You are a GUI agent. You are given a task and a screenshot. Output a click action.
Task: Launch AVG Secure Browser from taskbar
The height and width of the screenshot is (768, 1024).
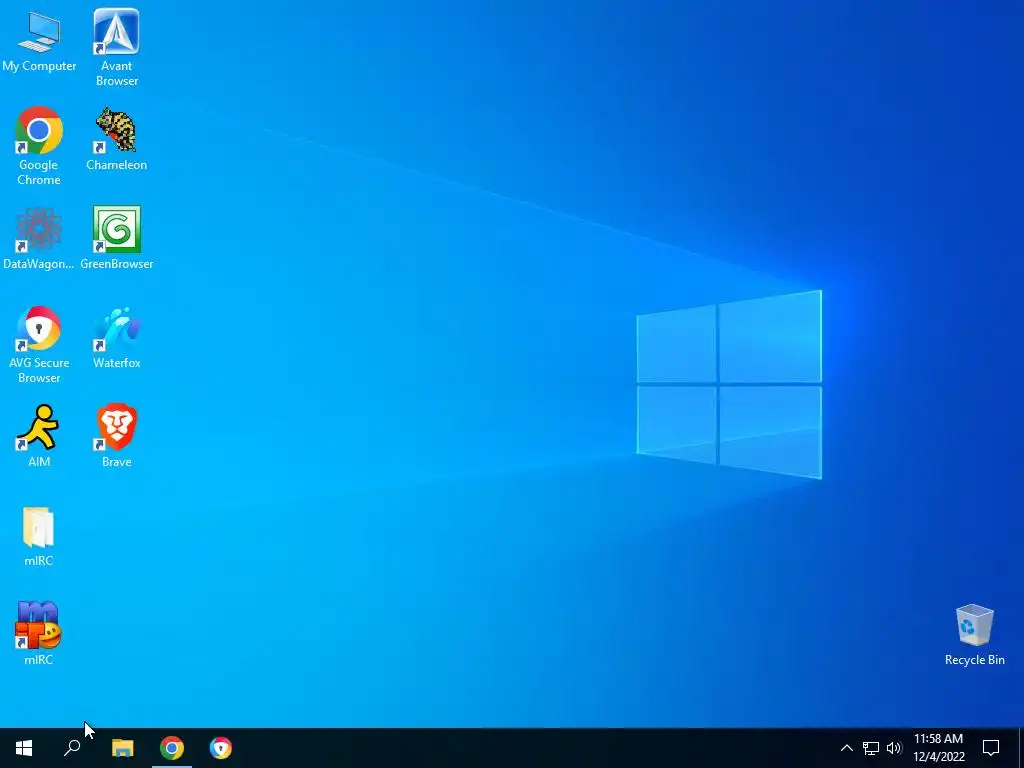221,748
